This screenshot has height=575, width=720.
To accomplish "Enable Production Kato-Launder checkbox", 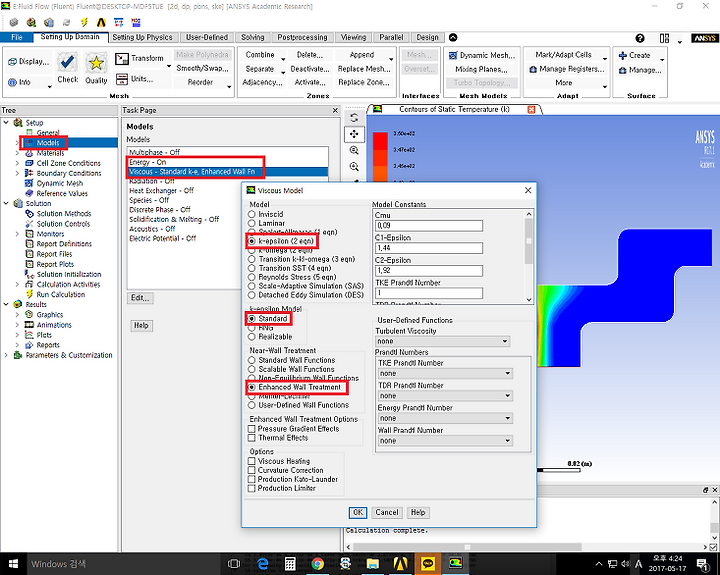I will [252, 479].
